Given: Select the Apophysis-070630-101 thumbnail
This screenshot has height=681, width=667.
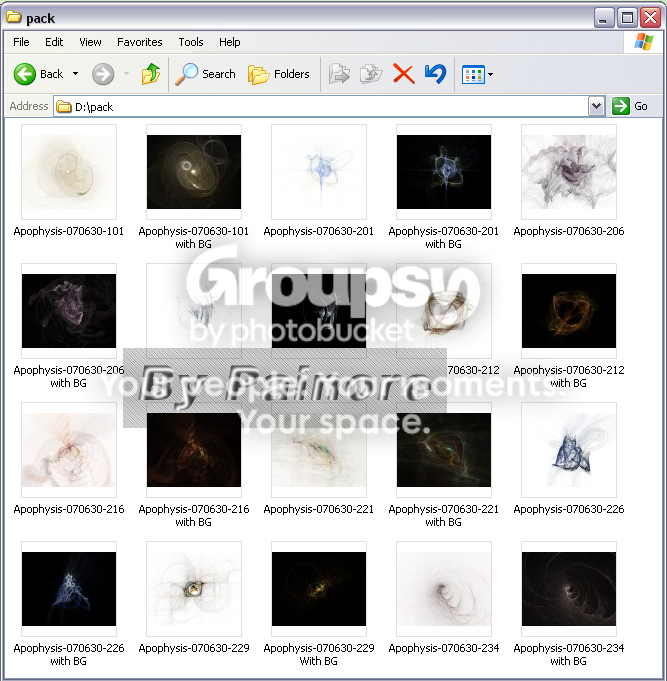Looking at the screenshot, I should [x=69, y=172].
